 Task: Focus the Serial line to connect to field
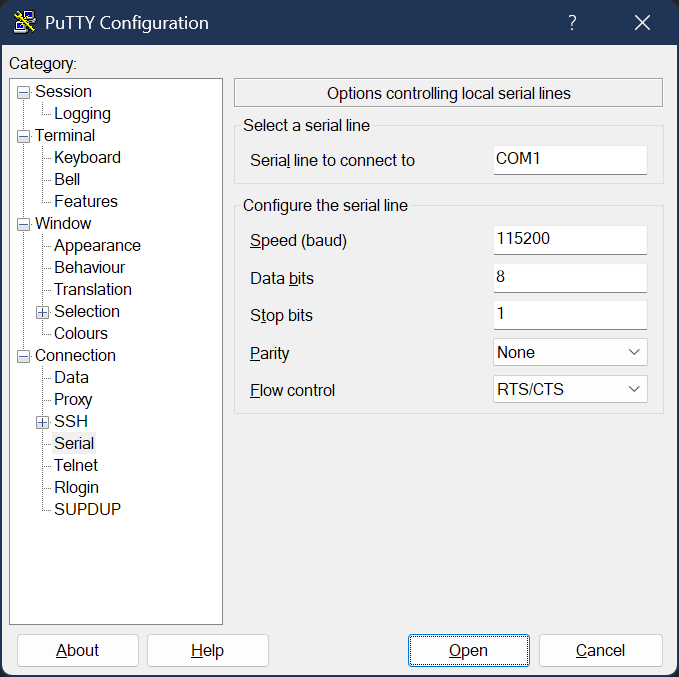[570, 159]
